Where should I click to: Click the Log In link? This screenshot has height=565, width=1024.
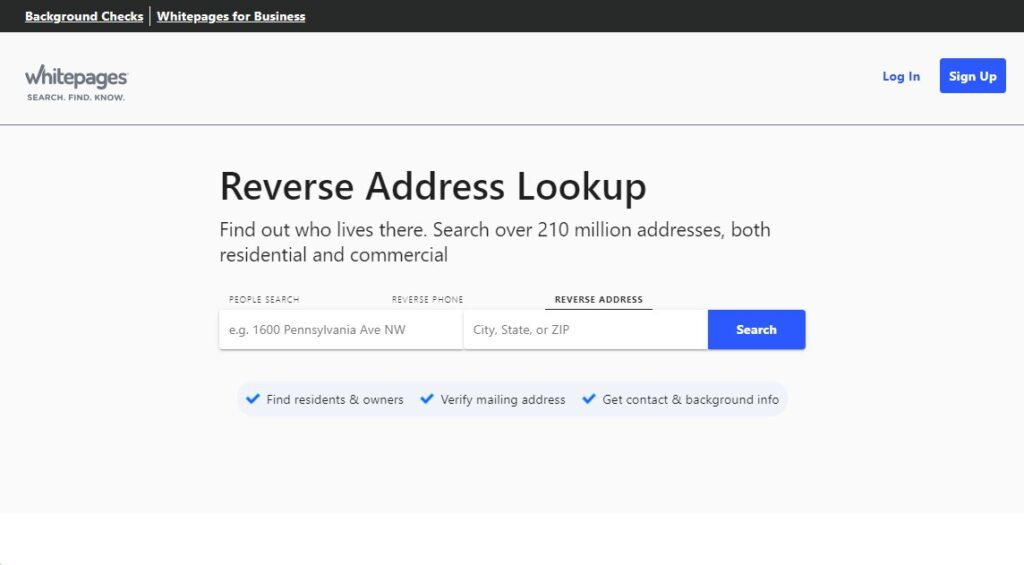[901, 76]
